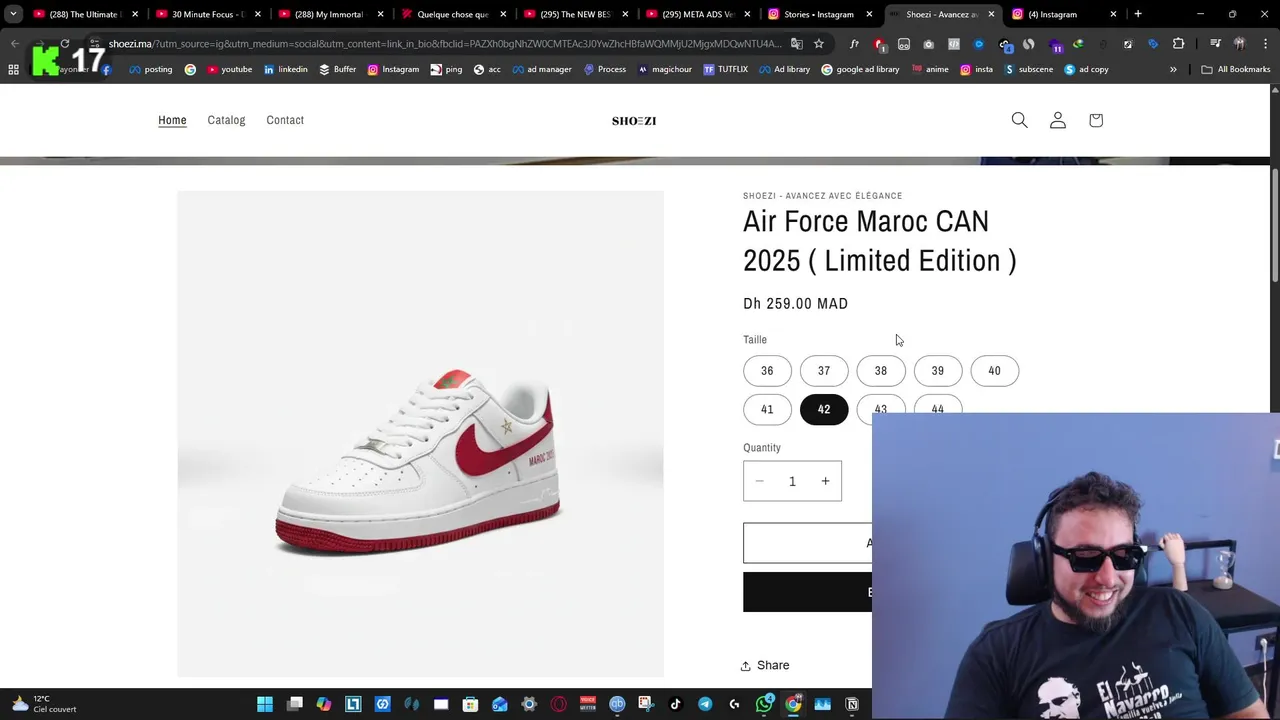Select size 37
This screenshot has width=1280, height=720.
824,371
